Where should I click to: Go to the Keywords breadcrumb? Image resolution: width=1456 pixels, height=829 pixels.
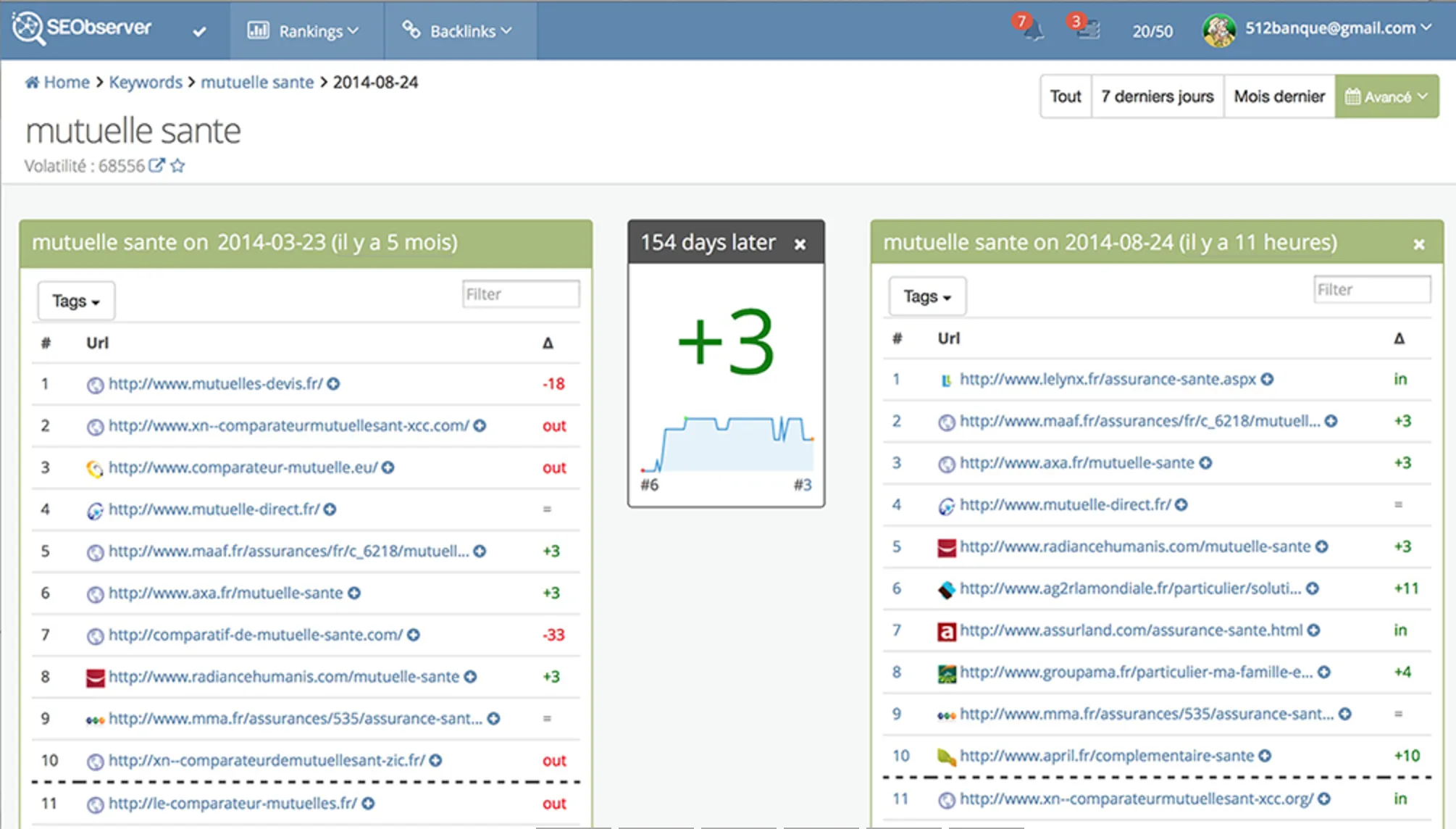click(x=146, y=82)
